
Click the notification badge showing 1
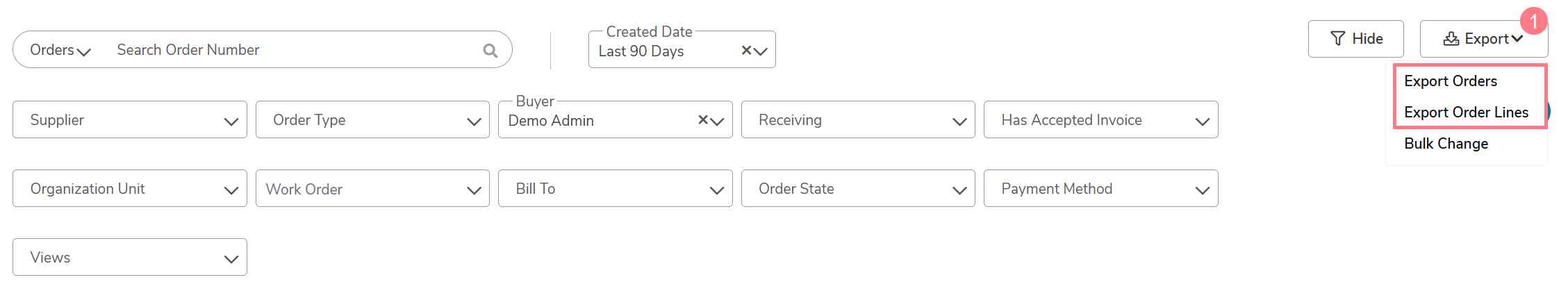point(1533,21)
